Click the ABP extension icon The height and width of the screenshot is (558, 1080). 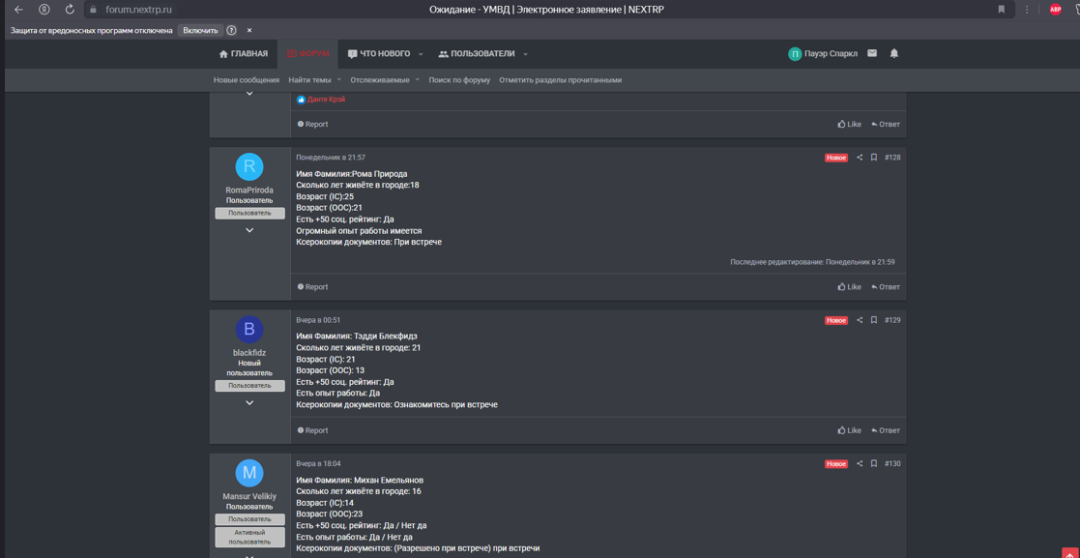(x=1055, y=9)
